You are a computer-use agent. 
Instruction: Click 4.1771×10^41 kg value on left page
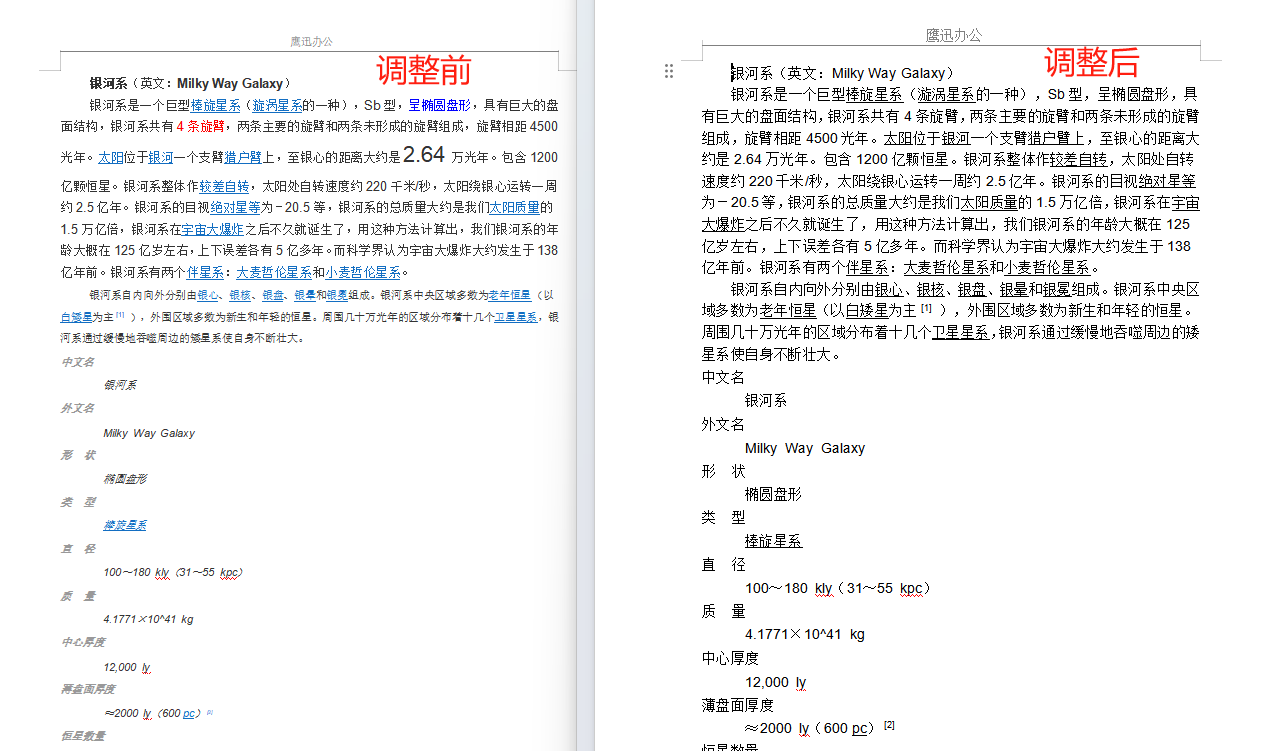coord(148,619)
